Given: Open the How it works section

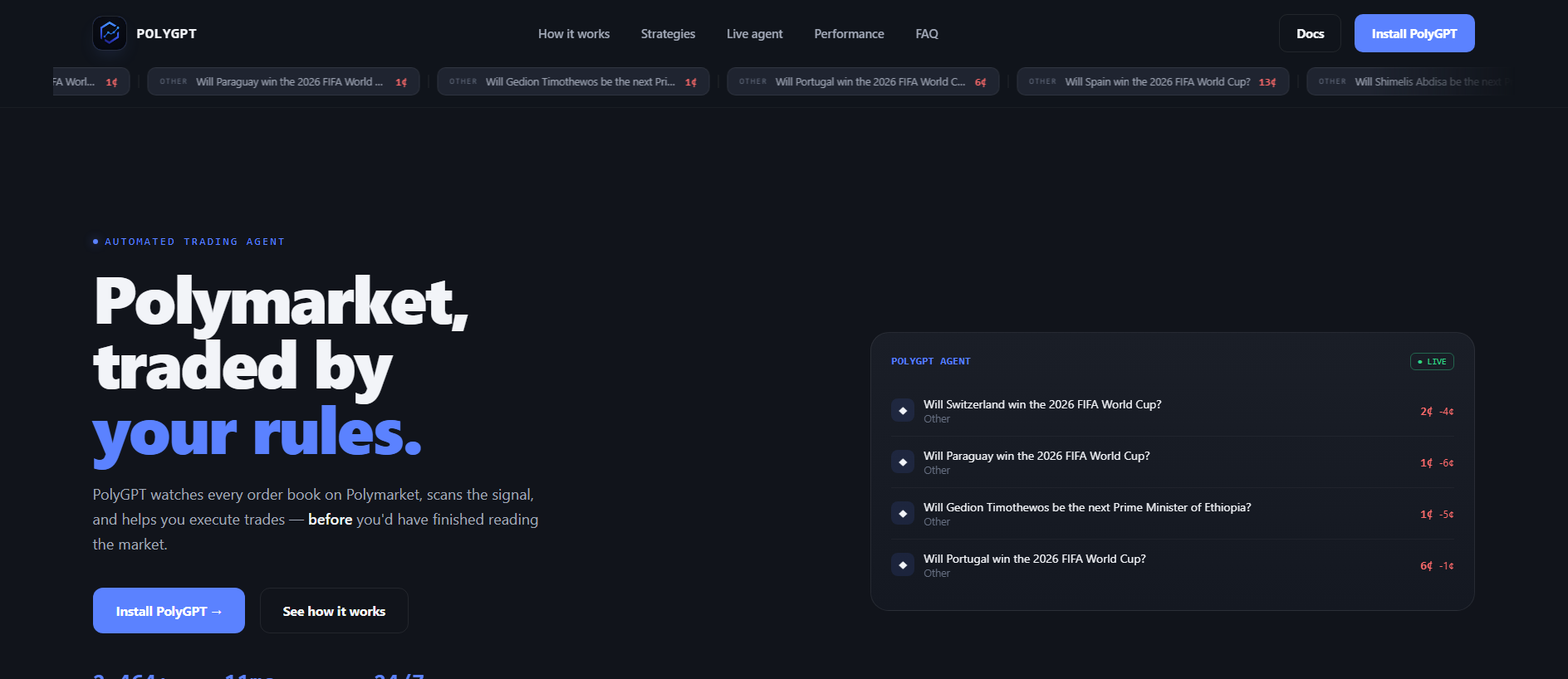Looking at the screenshot, I should click(574, 34).
